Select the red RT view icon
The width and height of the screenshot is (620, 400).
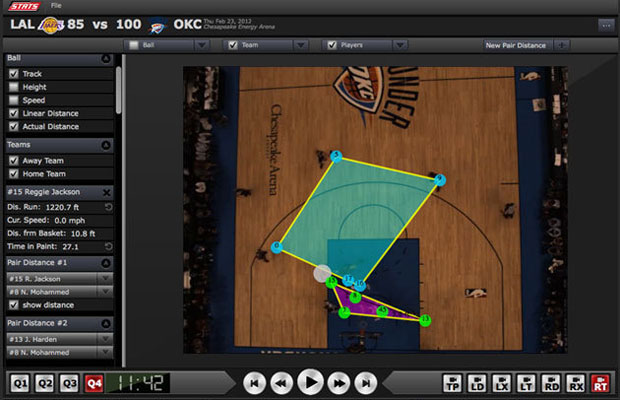(600, 382)
